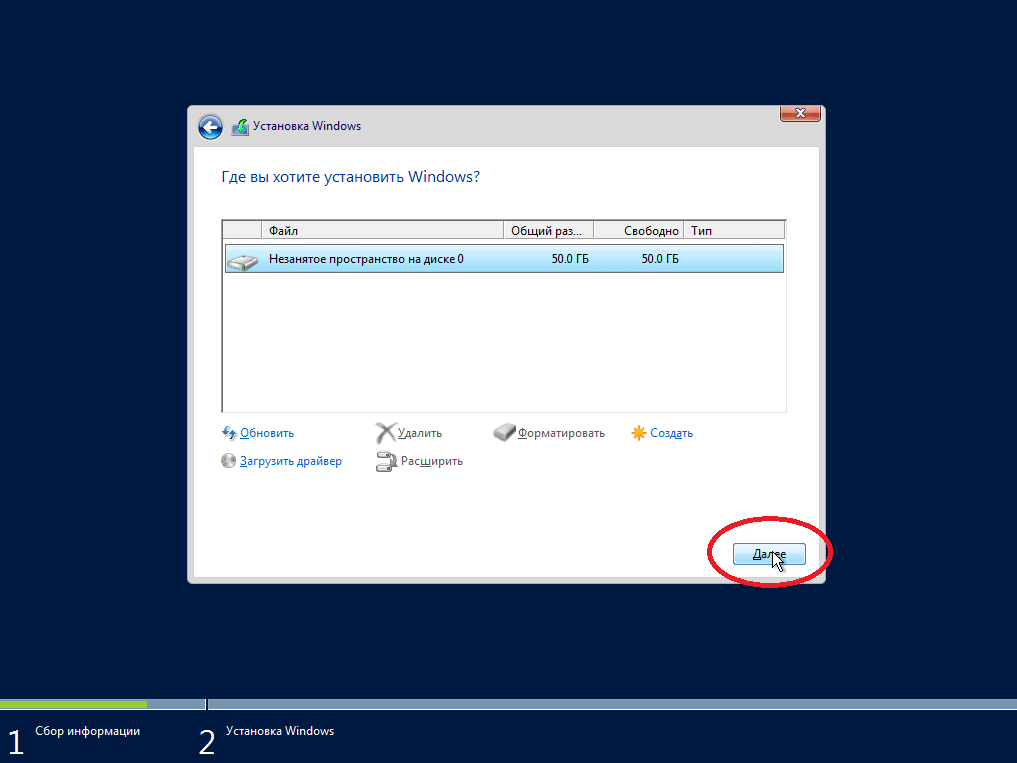This screenshot has width=1017, height=763.
Task: Sort by the Файл column header
Action: tap(382, 231)
